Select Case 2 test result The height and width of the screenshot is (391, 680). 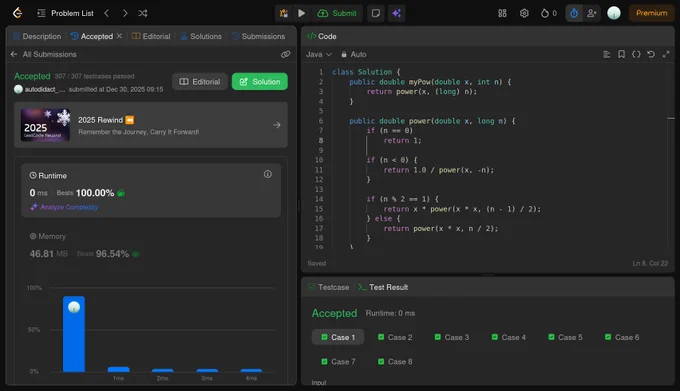(x=395, y=337)
